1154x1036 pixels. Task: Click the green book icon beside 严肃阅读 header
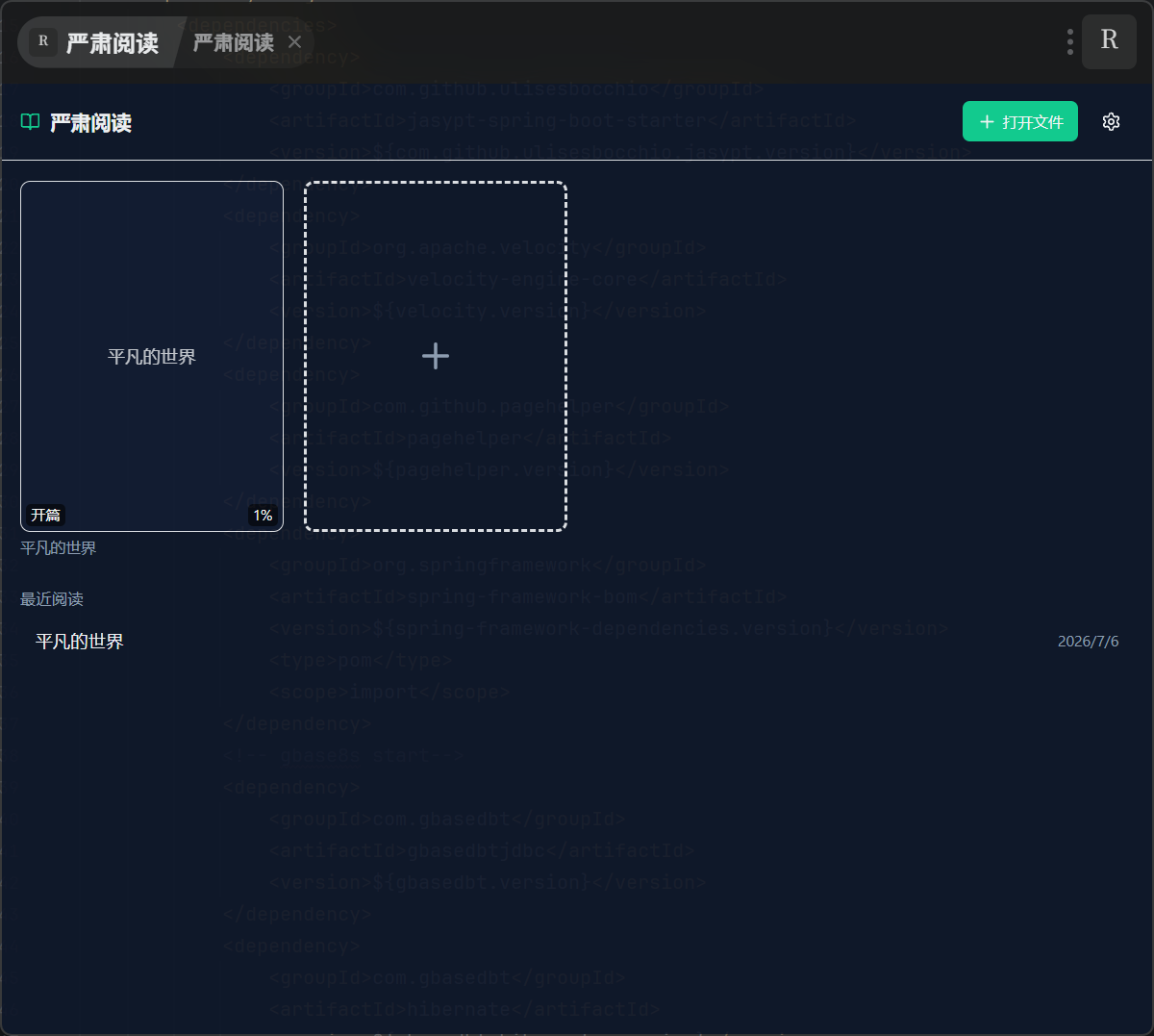coord(31,122)
